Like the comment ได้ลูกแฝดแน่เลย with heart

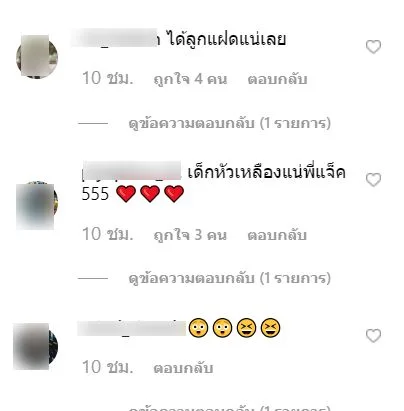point(373,47)
